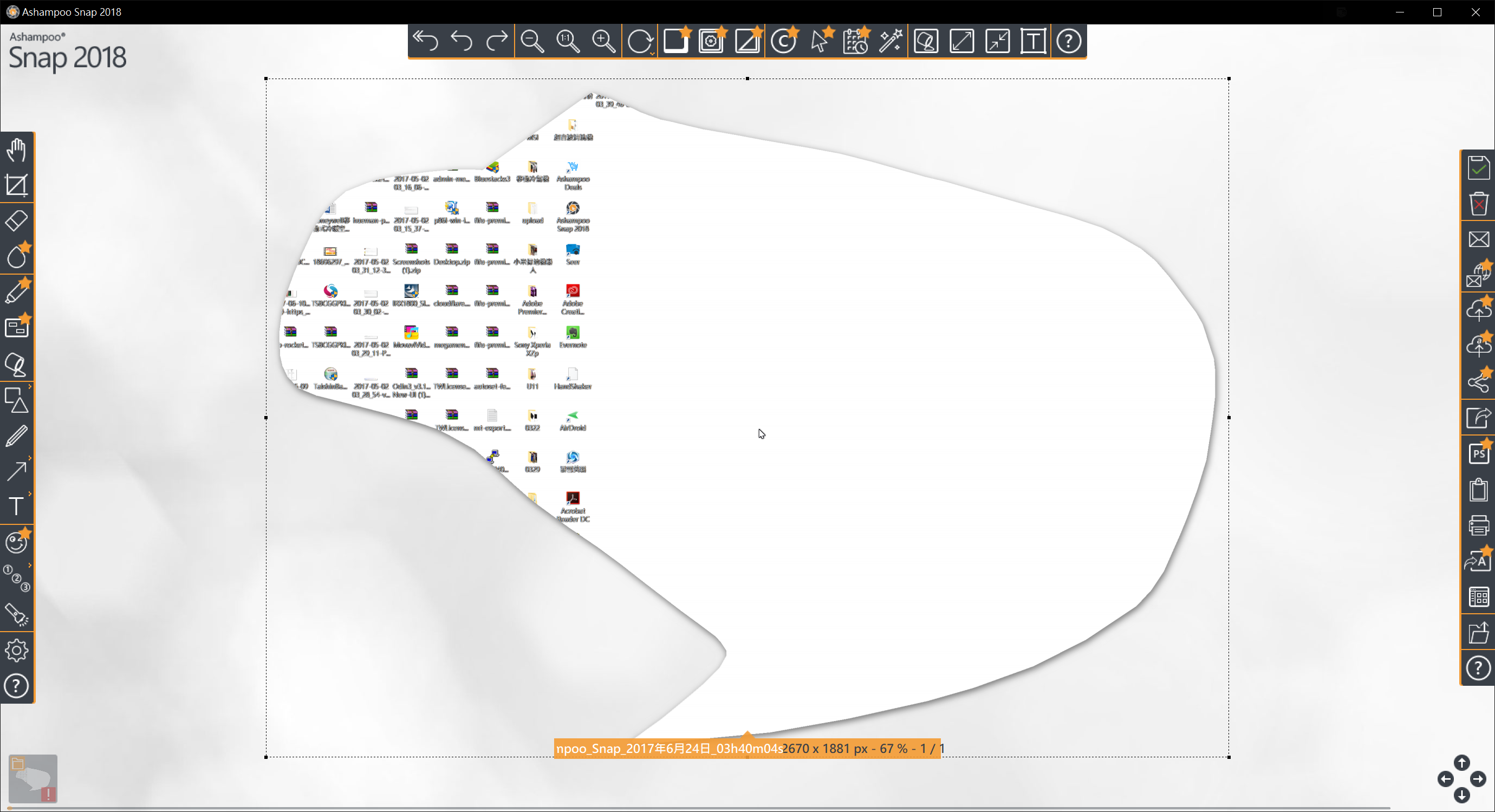Image resolution: width=1495 pixels, height=812 pixels.
Task: Toggle the drop shadow effect
Action: point(675,41)
